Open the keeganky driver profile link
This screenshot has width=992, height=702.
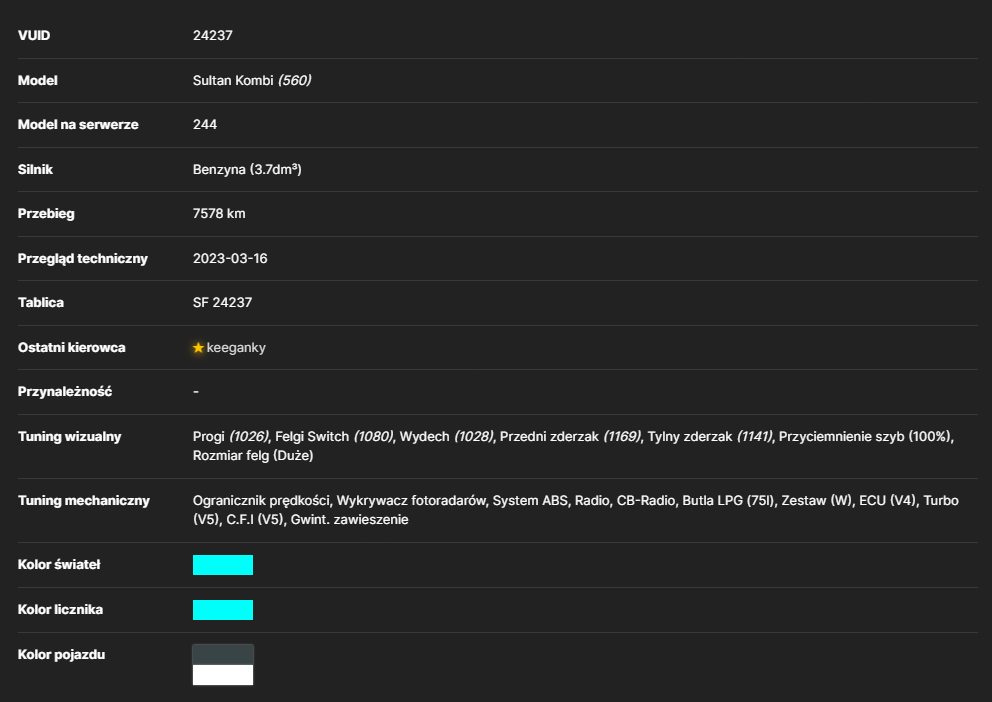coord(236,348)
